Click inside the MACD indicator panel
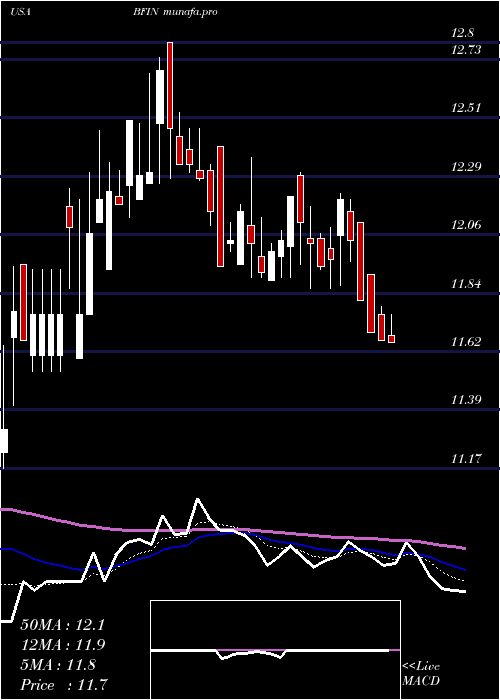 [275, 650]
